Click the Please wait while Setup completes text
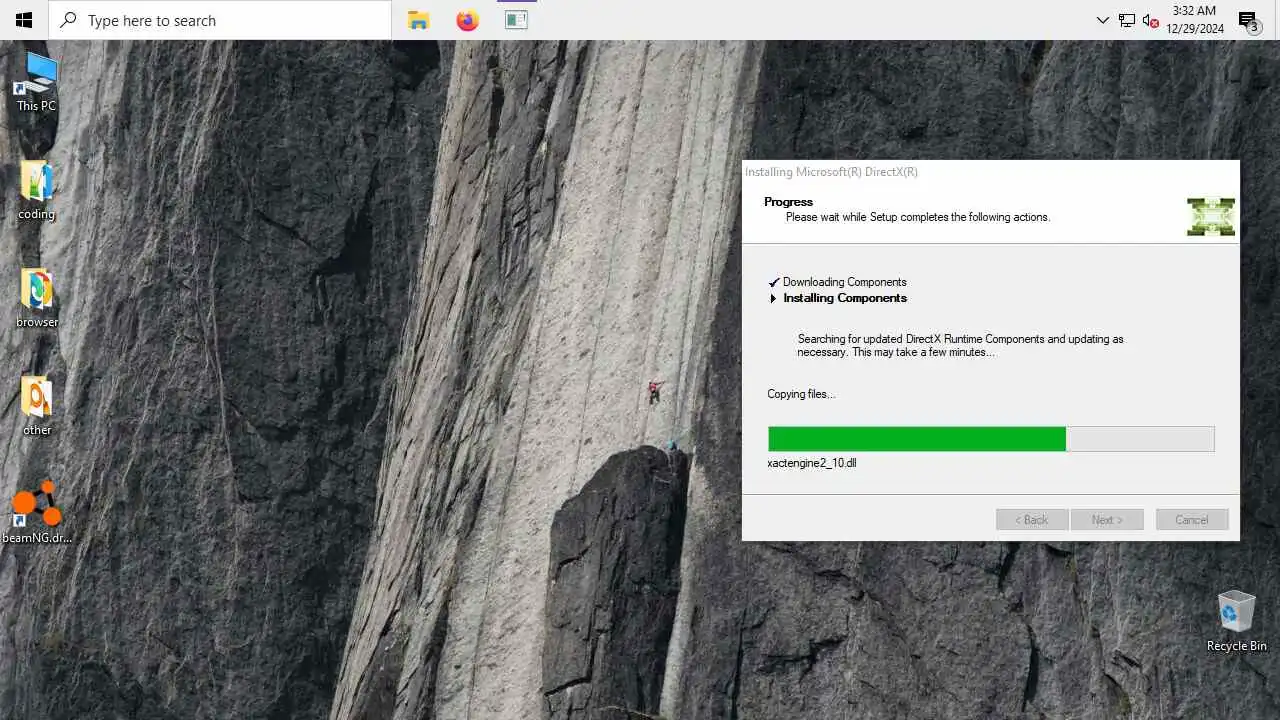The image size is (1280, 720). (918, 217)
